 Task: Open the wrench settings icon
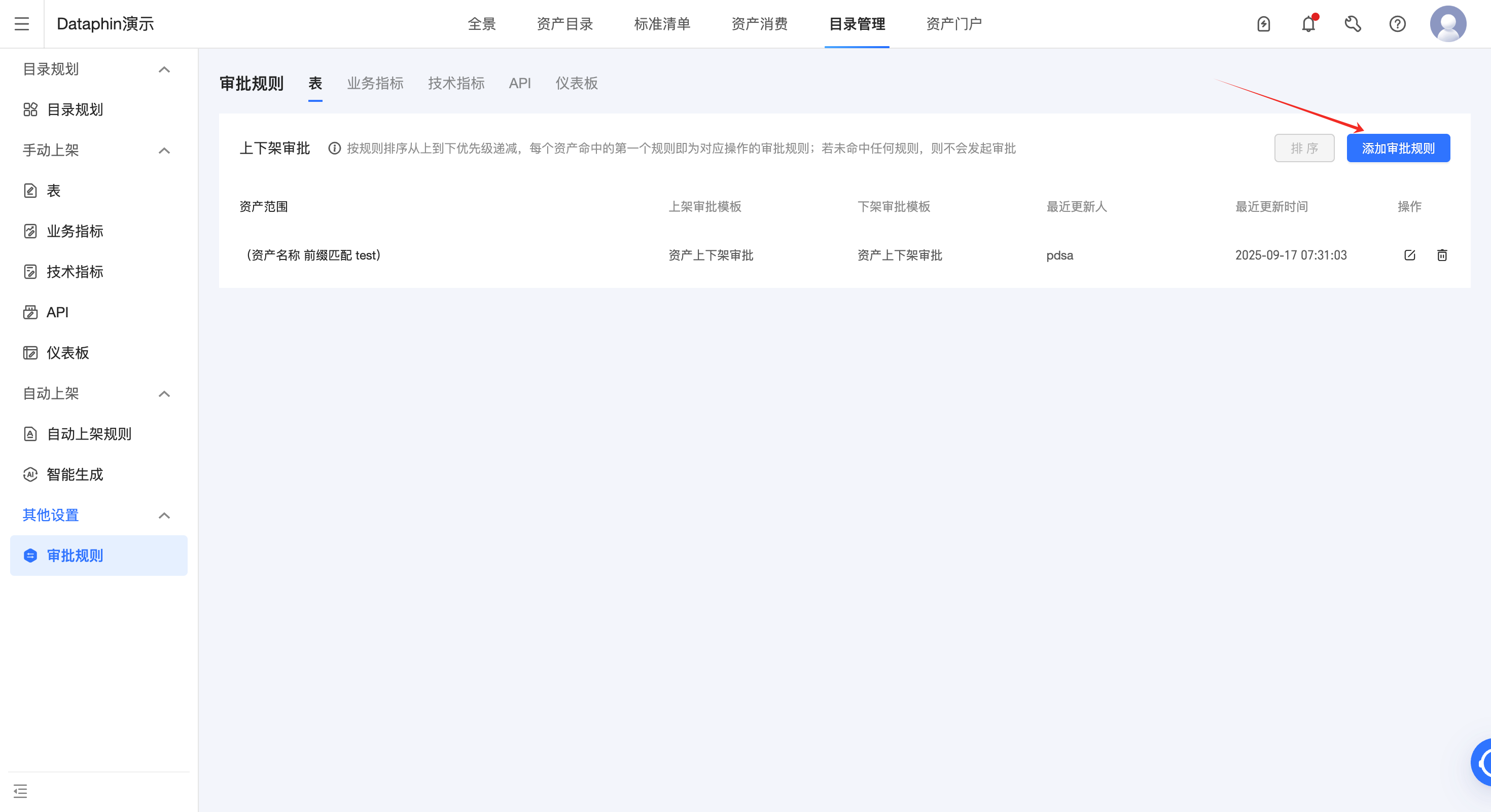pos(1353,24)
